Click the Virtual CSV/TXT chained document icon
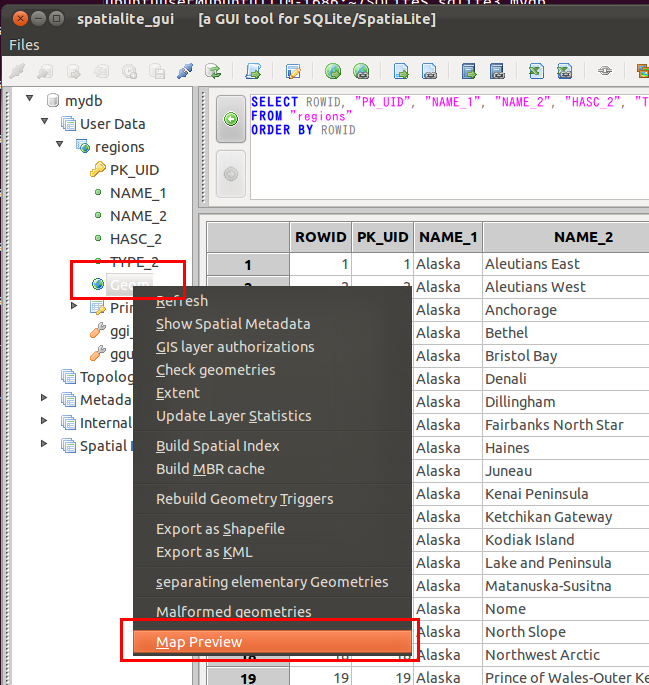649x685 pixels. point(429,71)
